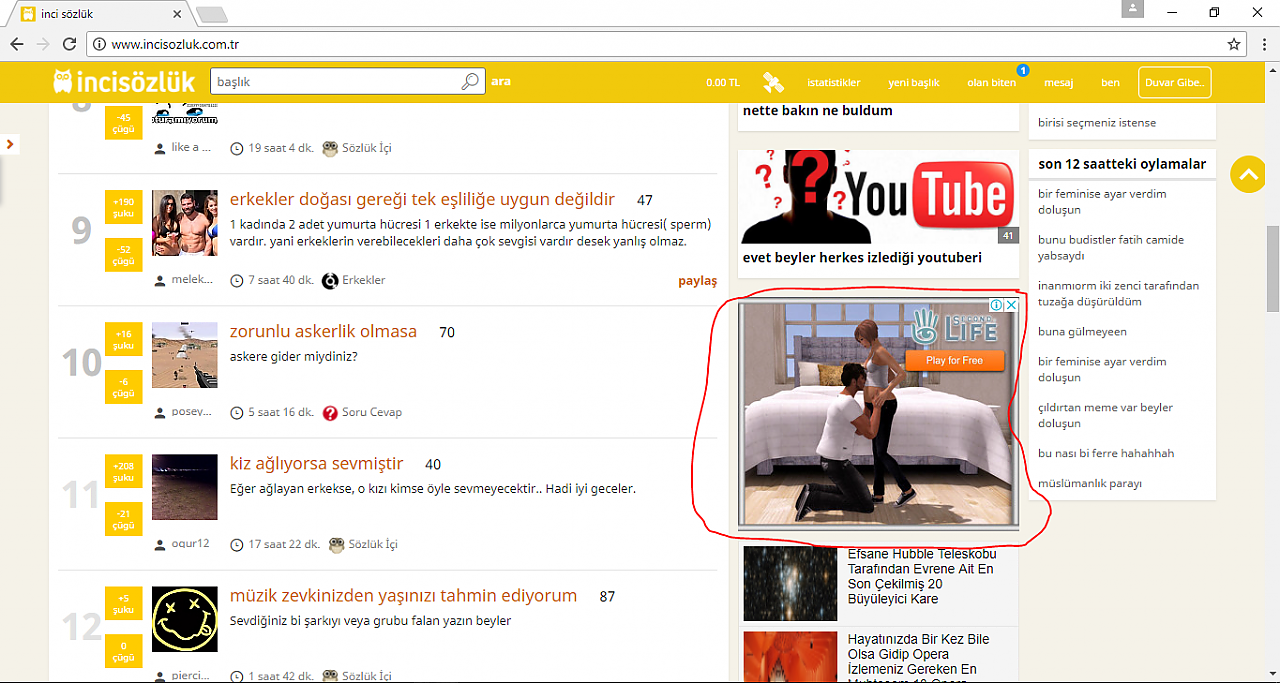Click the search magnifier icon

(470, 82)
